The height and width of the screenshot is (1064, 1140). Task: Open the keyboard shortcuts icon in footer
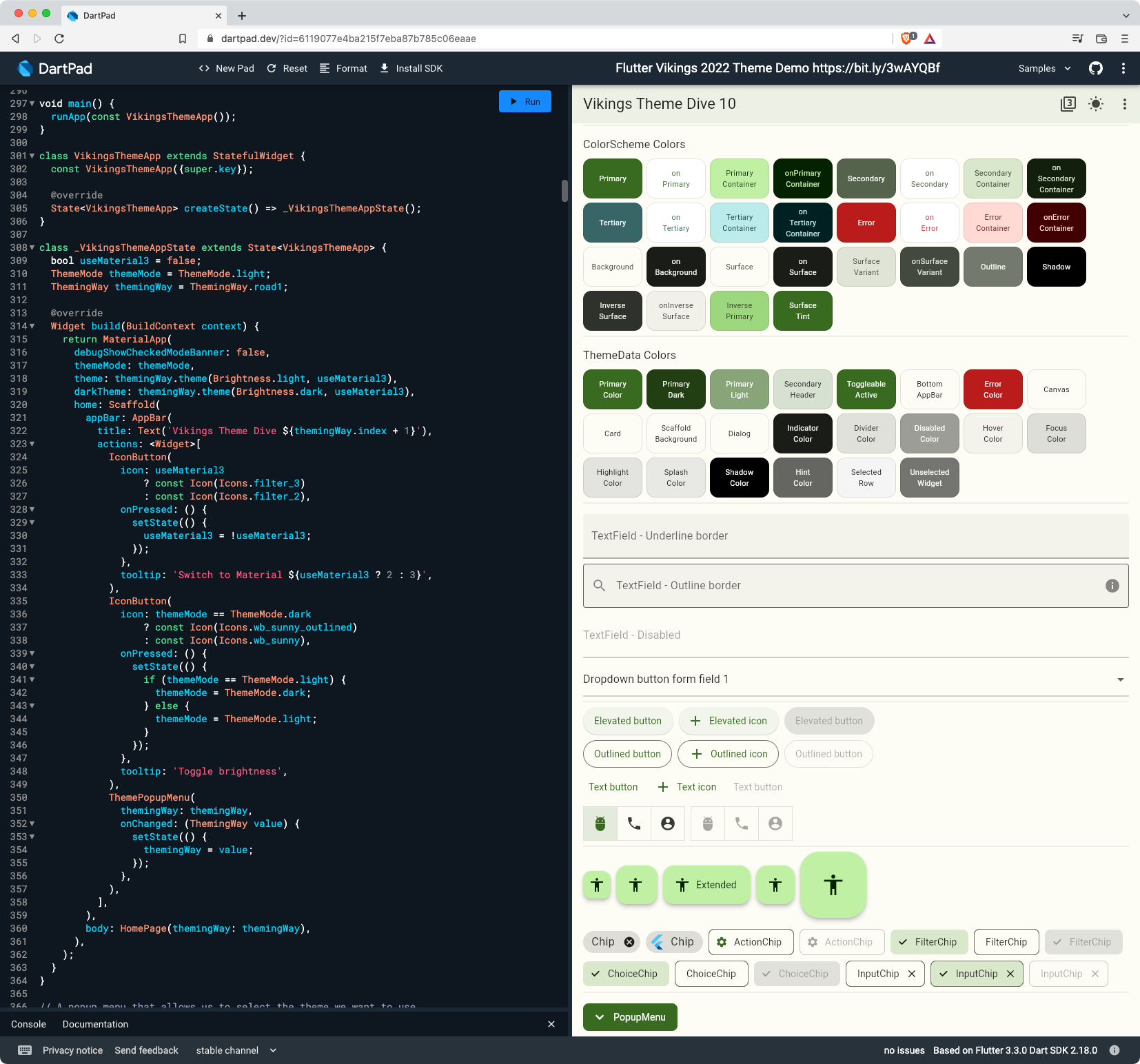click(x=25, y=1050)
